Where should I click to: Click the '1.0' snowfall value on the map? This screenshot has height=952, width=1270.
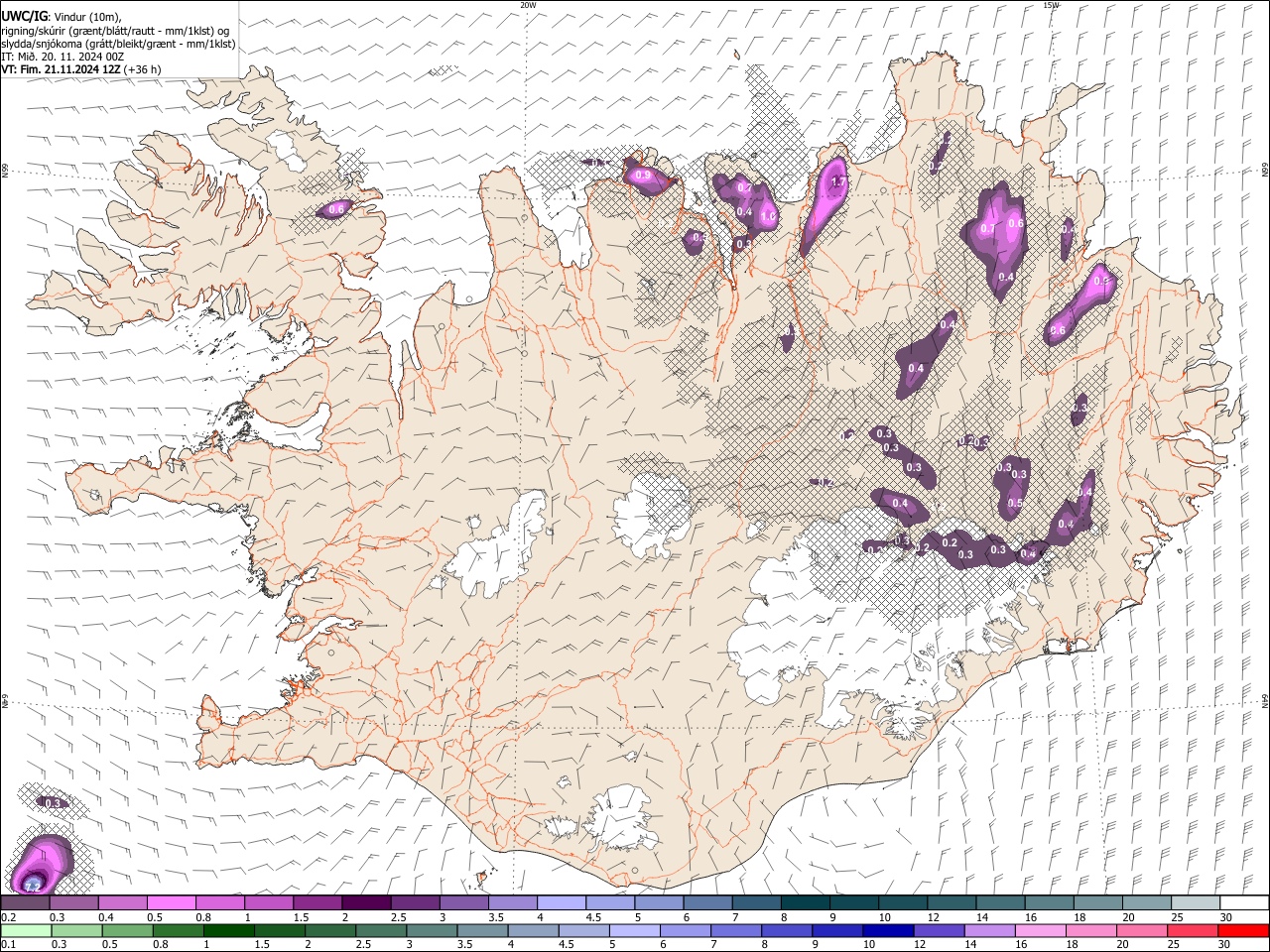pos(767,216)
